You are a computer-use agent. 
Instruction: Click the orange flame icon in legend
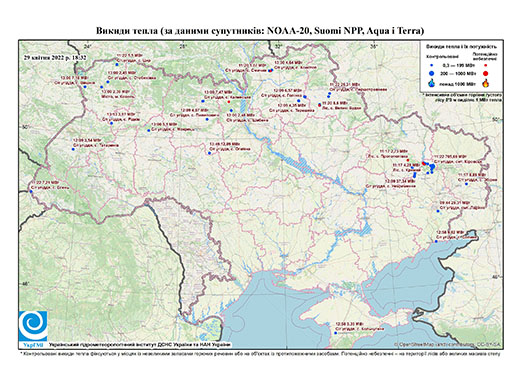(486, 83)
